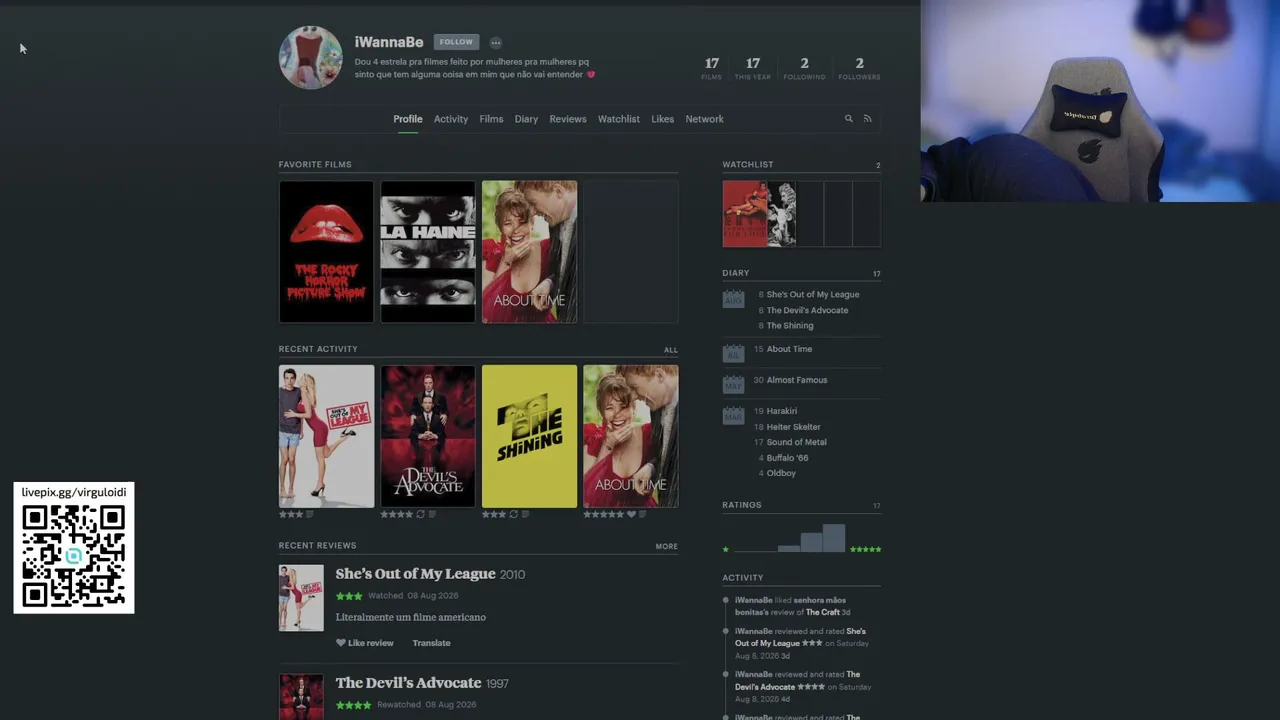Click review icon under The Shining poster

click(525, 515)
